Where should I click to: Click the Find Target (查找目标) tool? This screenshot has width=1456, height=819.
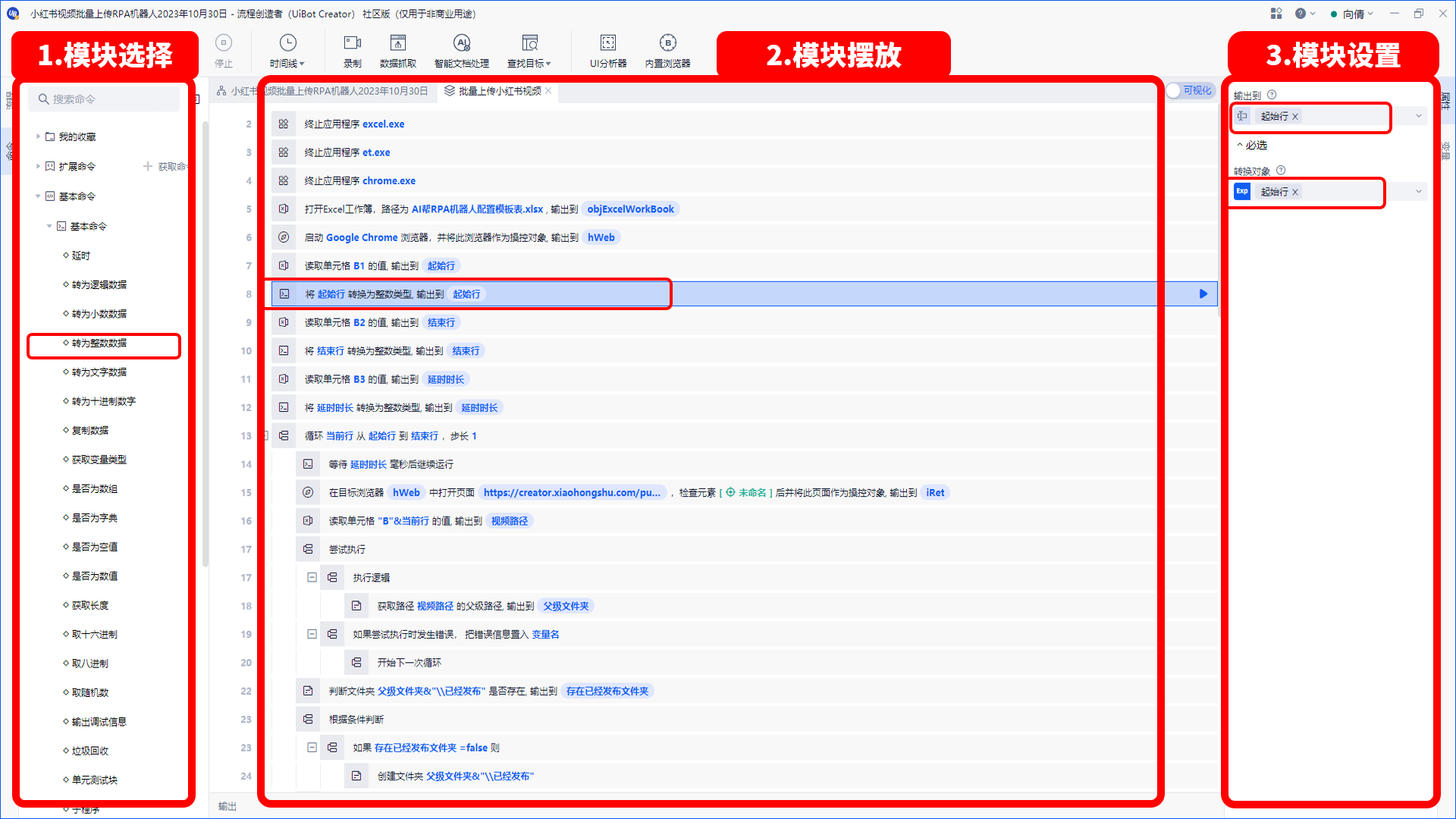(529, 50)
